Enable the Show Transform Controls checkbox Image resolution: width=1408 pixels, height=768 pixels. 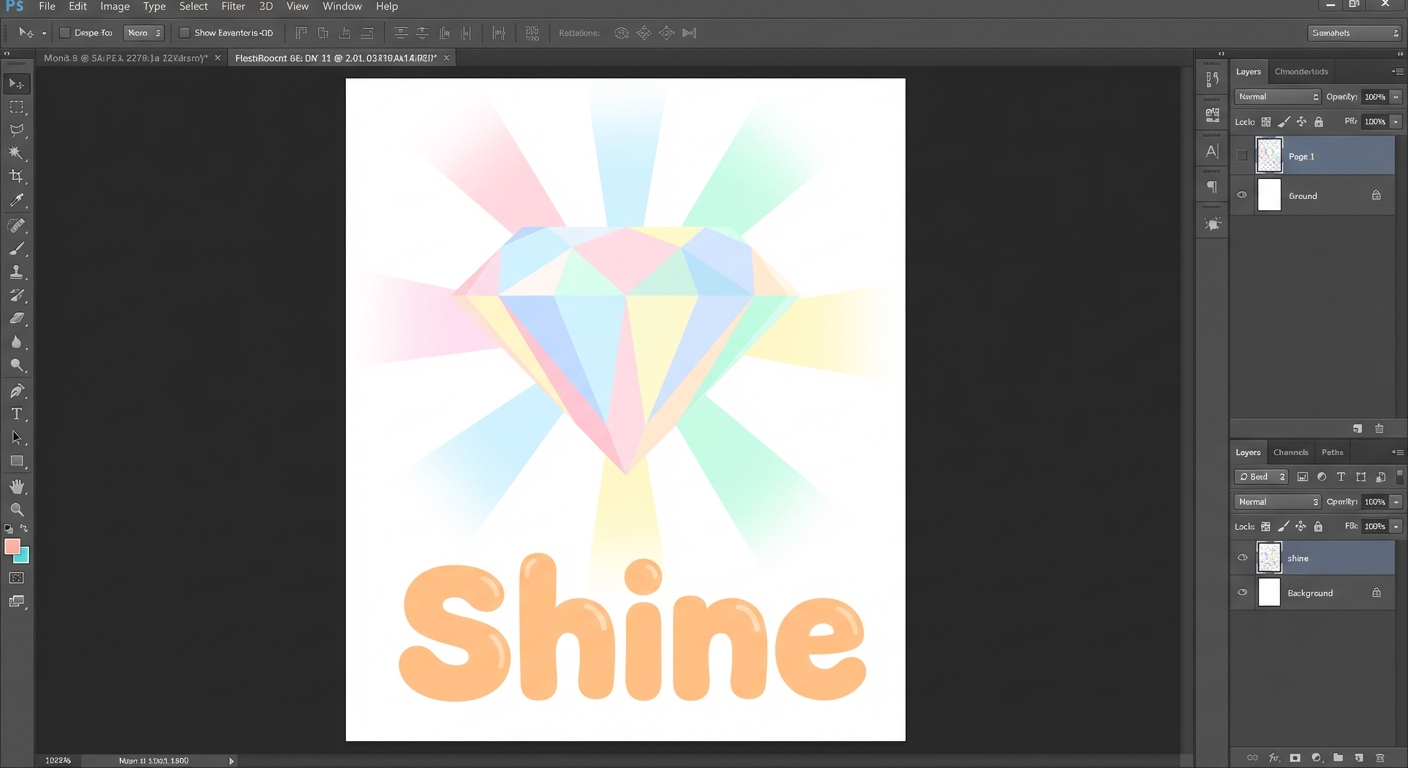[x=184, y=33]
